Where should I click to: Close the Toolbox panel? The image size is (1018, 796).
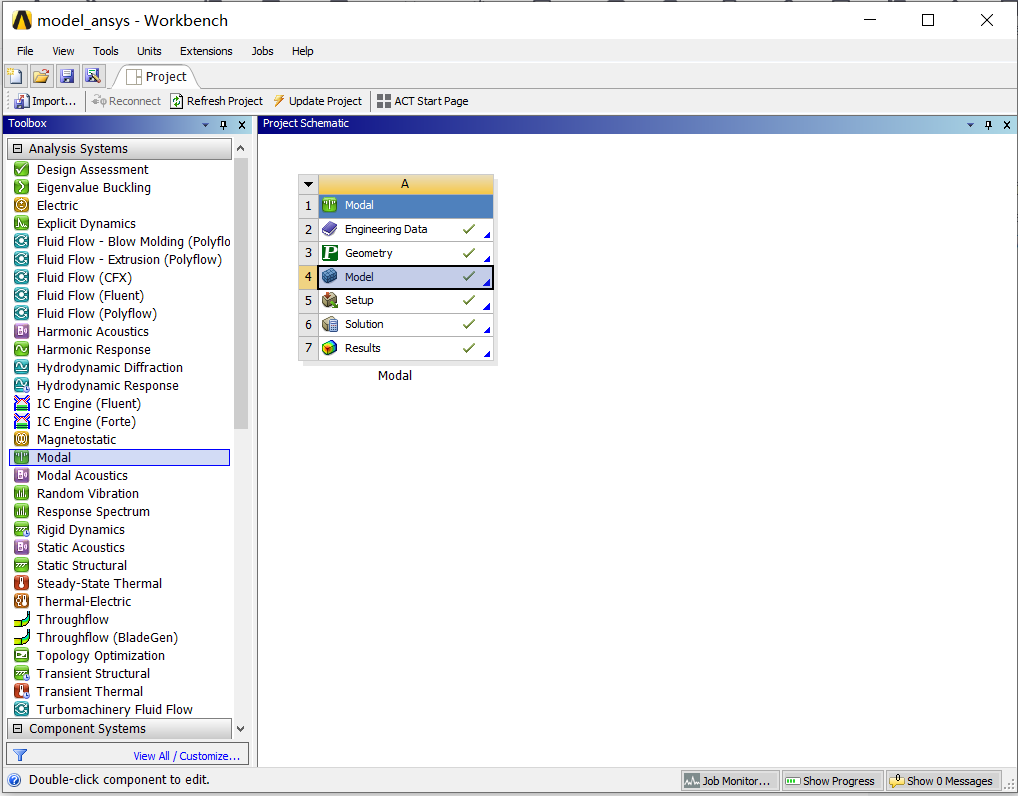[242, 125]
